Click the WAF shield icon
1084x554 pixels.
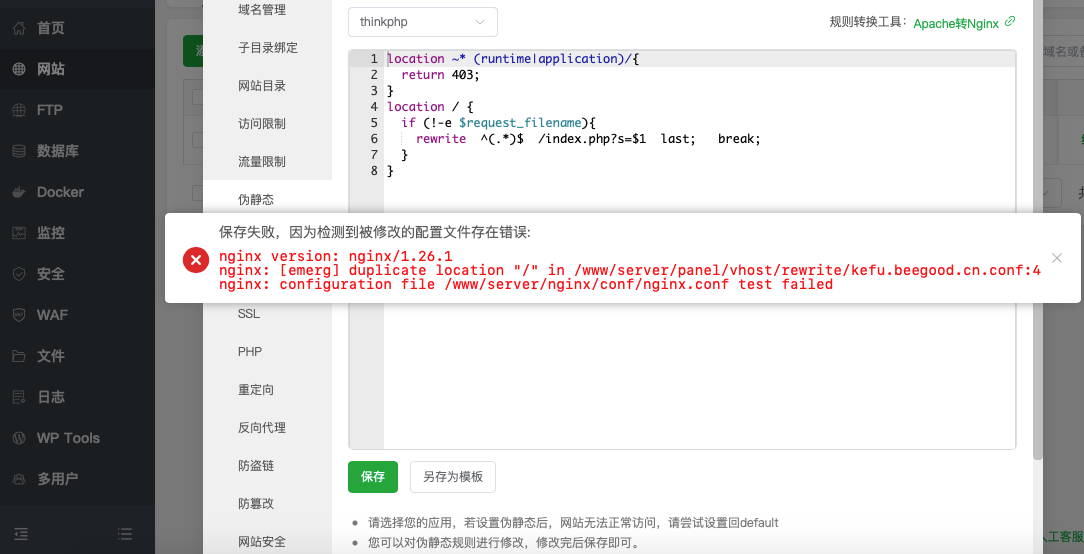tap(19, 315)
